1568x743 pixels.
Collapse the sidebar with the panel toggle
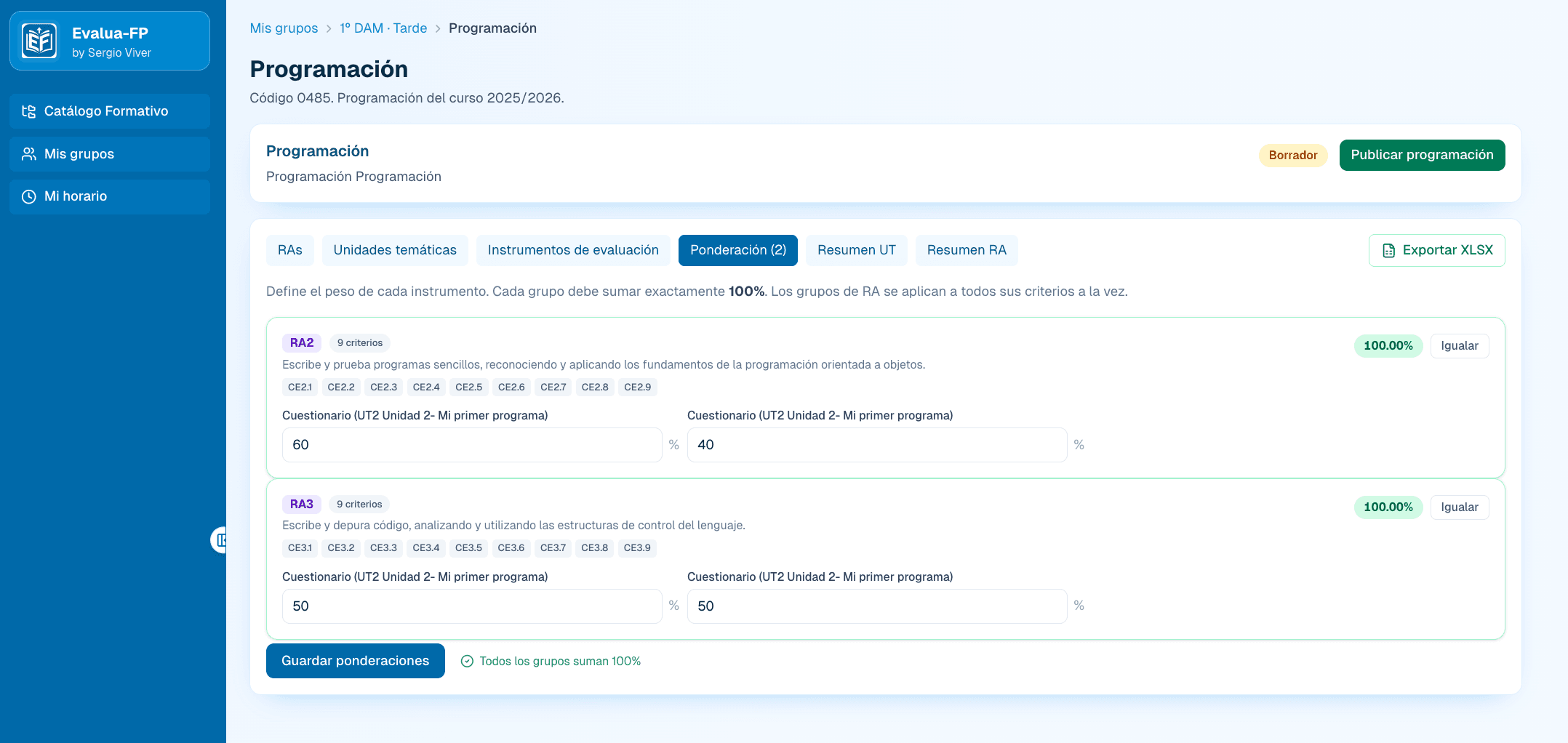pos(220,540)
